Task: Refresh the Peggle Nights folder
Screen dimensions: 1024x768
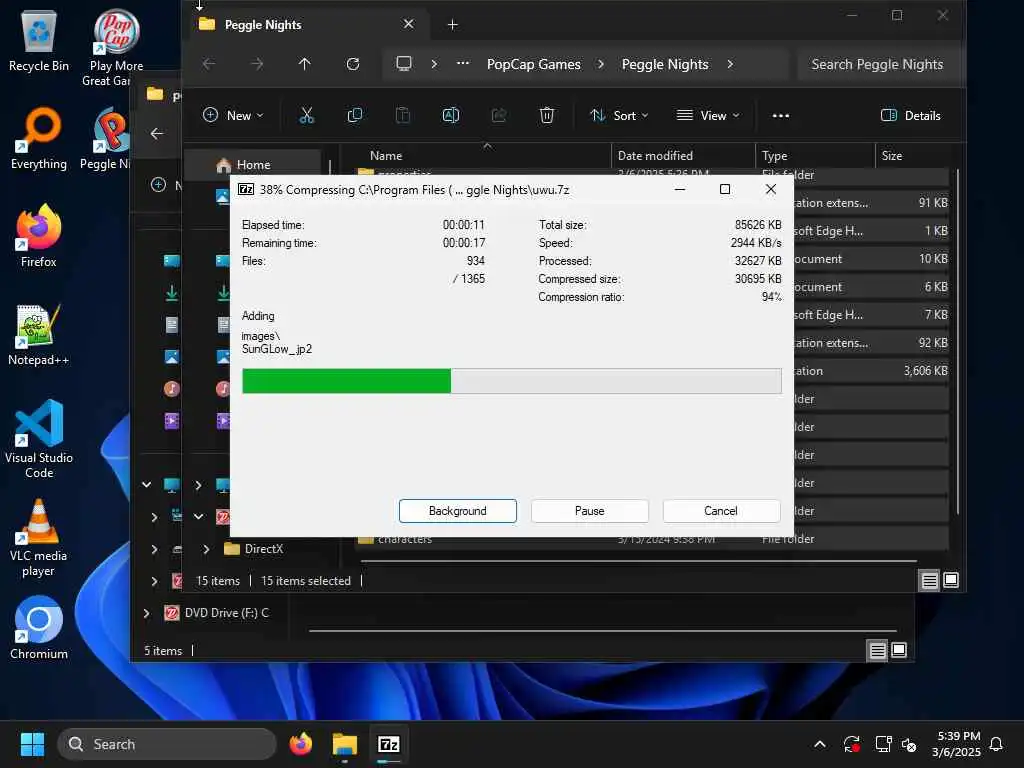Action: [x=353, y=64]
